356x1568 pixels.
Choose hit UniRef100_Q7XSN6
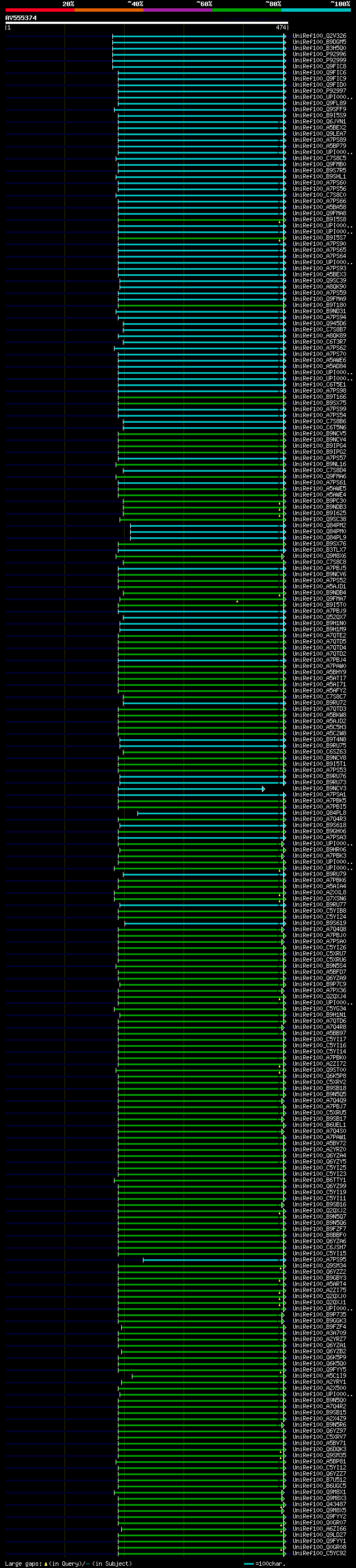[x=319, y=899]
